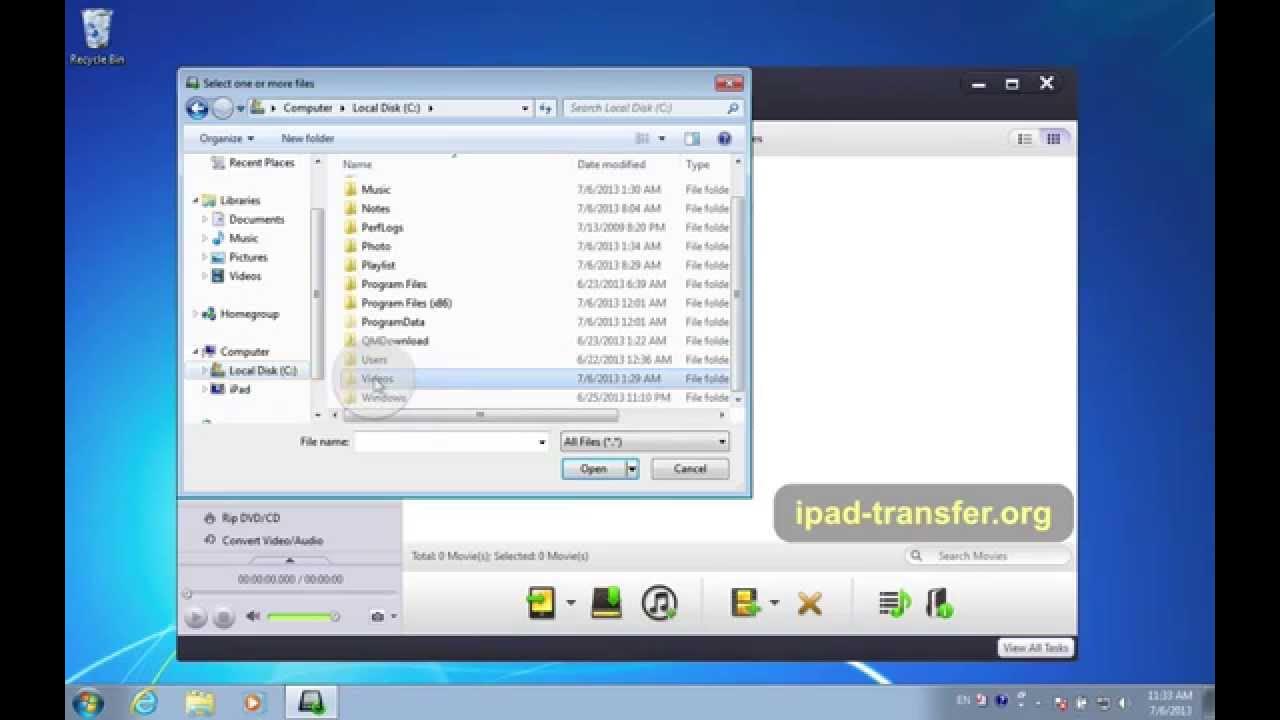Open the copy-to-device dropdown arrow
1280x720 pixels.
tap(571, 602)
